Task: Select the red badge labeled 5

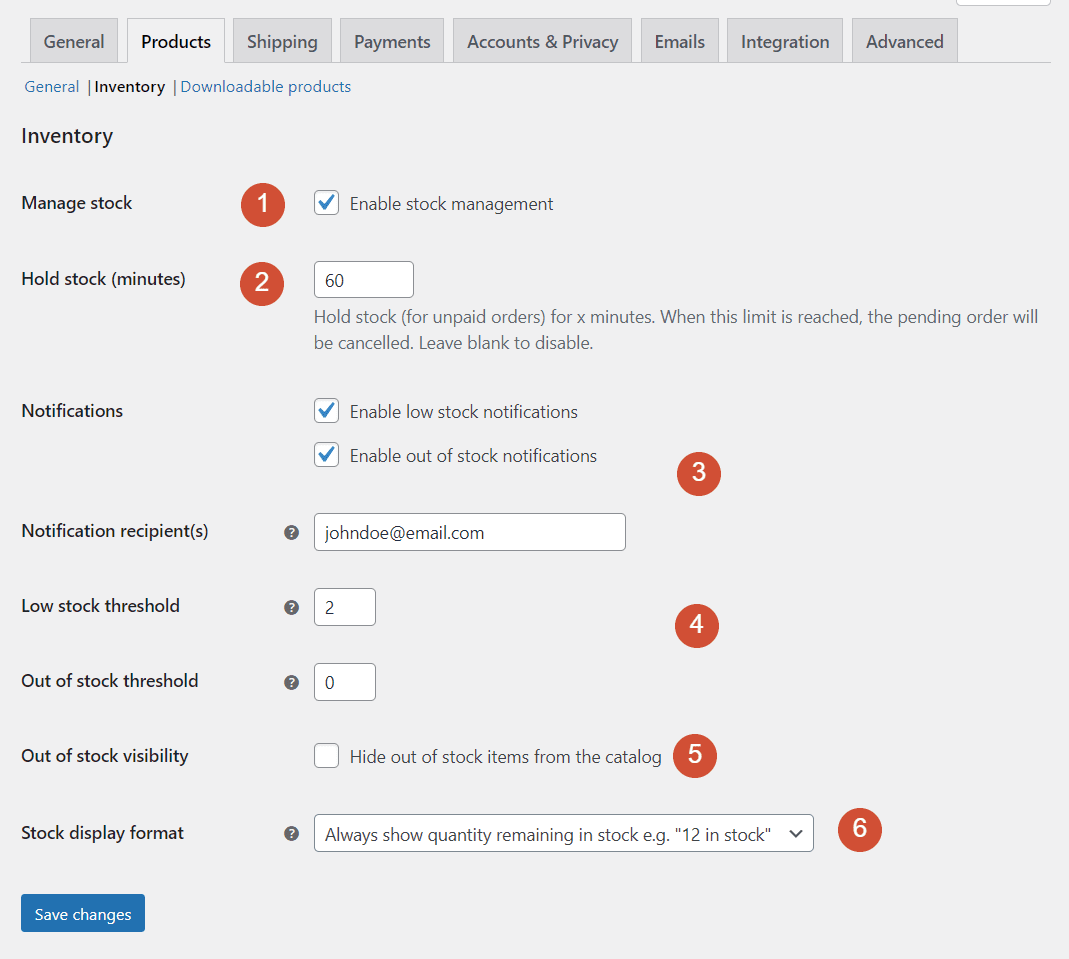Action: point(695,757)
